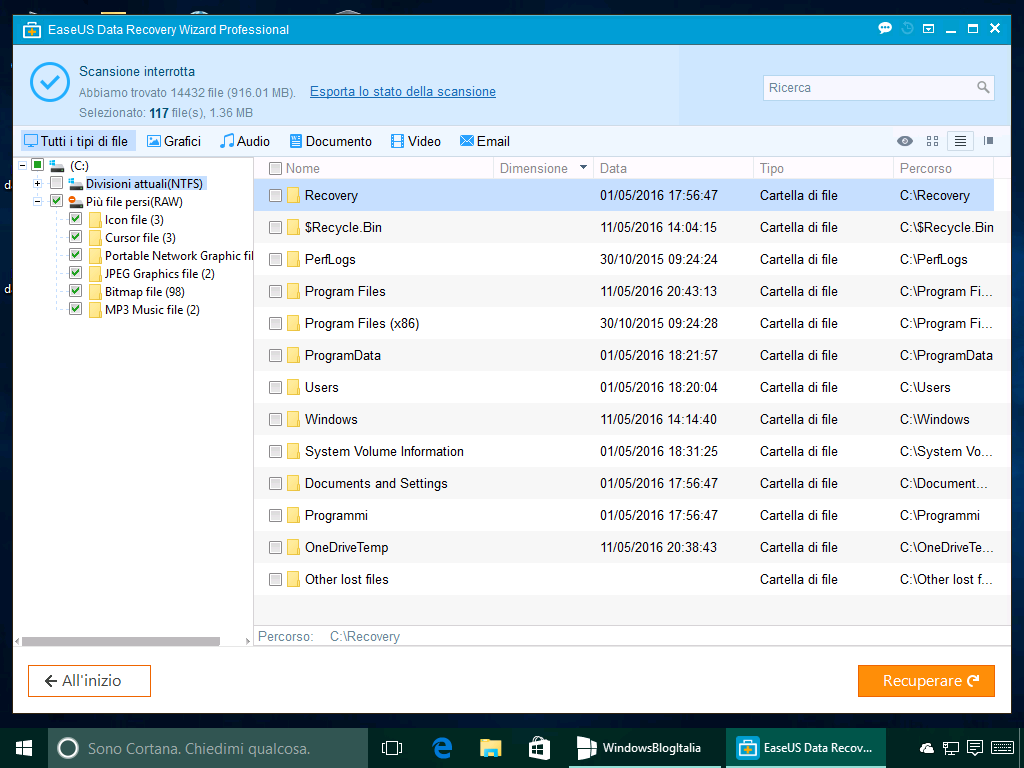Check the Program Files (x86) checkbox

tap(276, 323)
